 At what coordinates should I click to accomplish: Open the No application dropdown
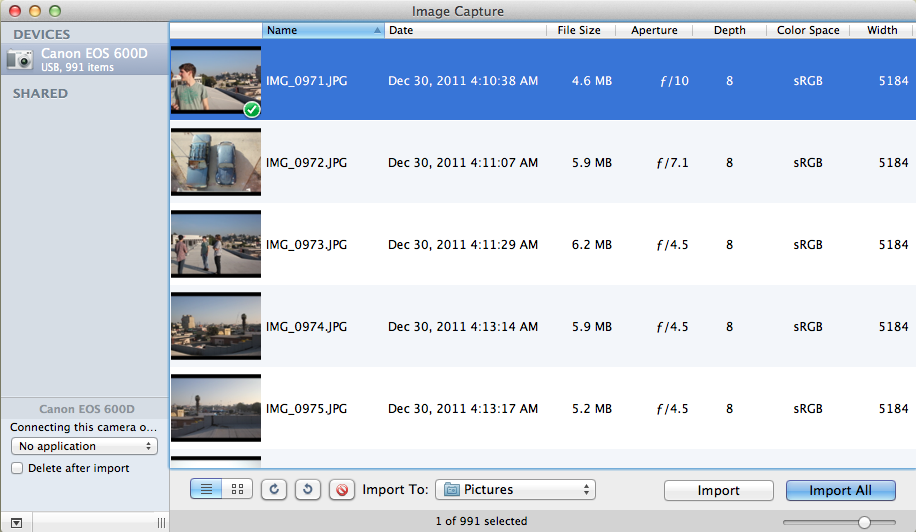(84, 446)
